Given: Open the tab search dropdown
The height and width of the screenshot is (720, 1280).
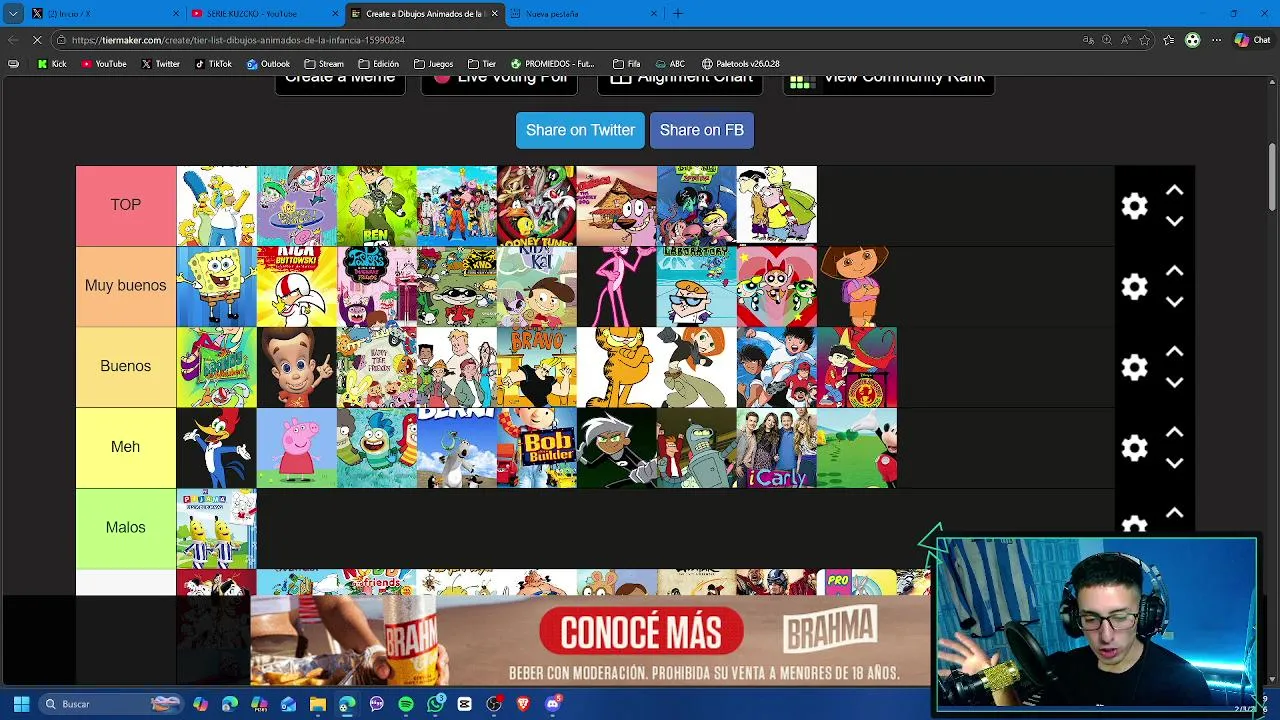Looking at the screenshot, I should point(13,14).
